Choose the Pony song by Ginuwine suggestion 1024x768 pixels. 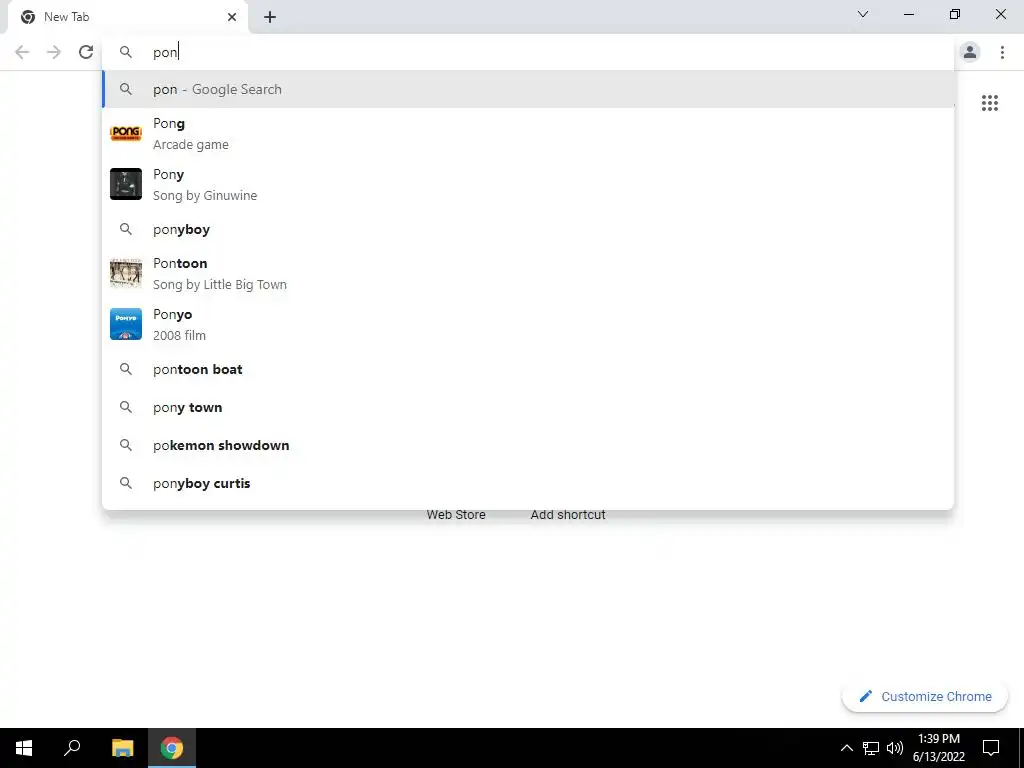tap(528, 184)
